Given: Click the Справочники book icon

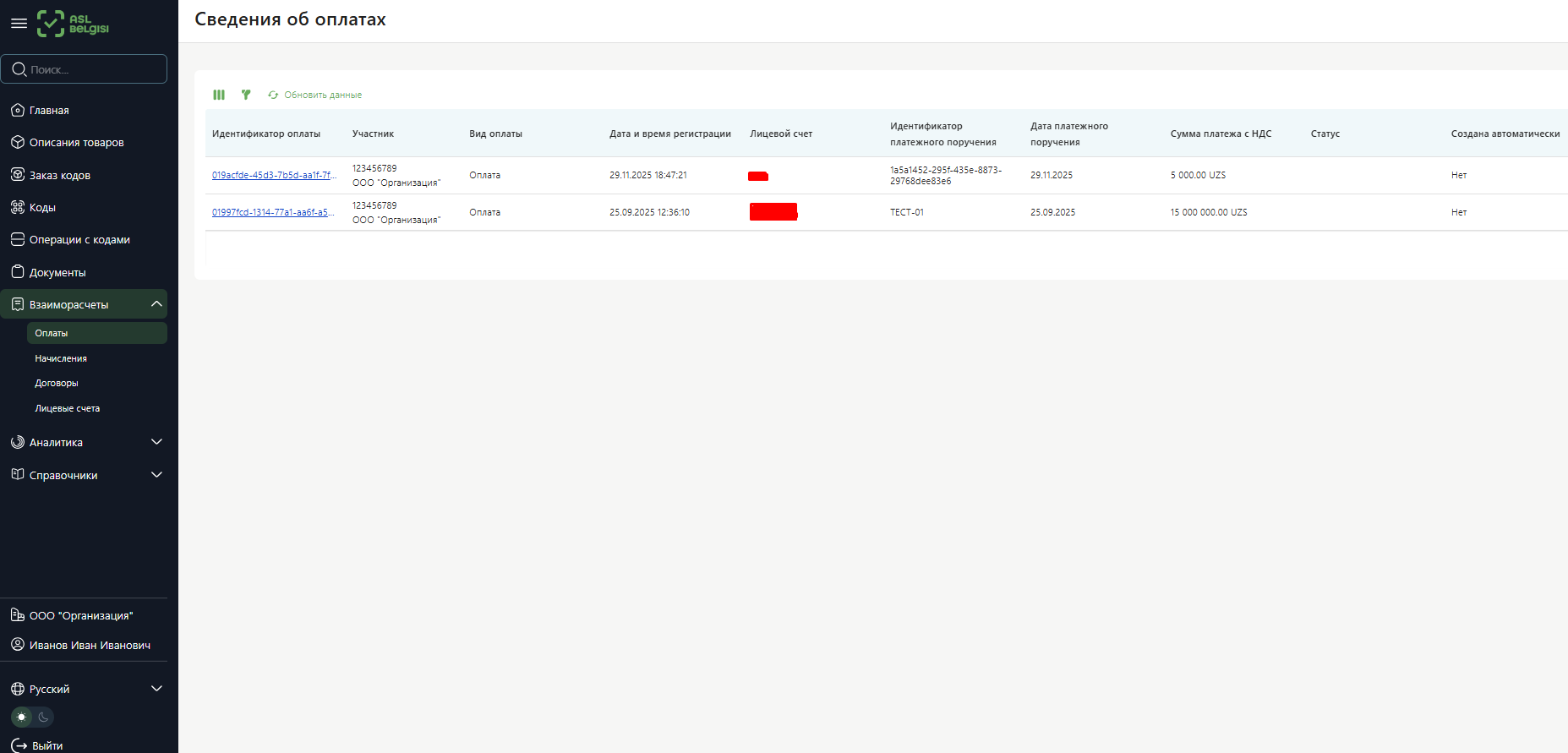Looking at the screenshot, I should [18, 475].
